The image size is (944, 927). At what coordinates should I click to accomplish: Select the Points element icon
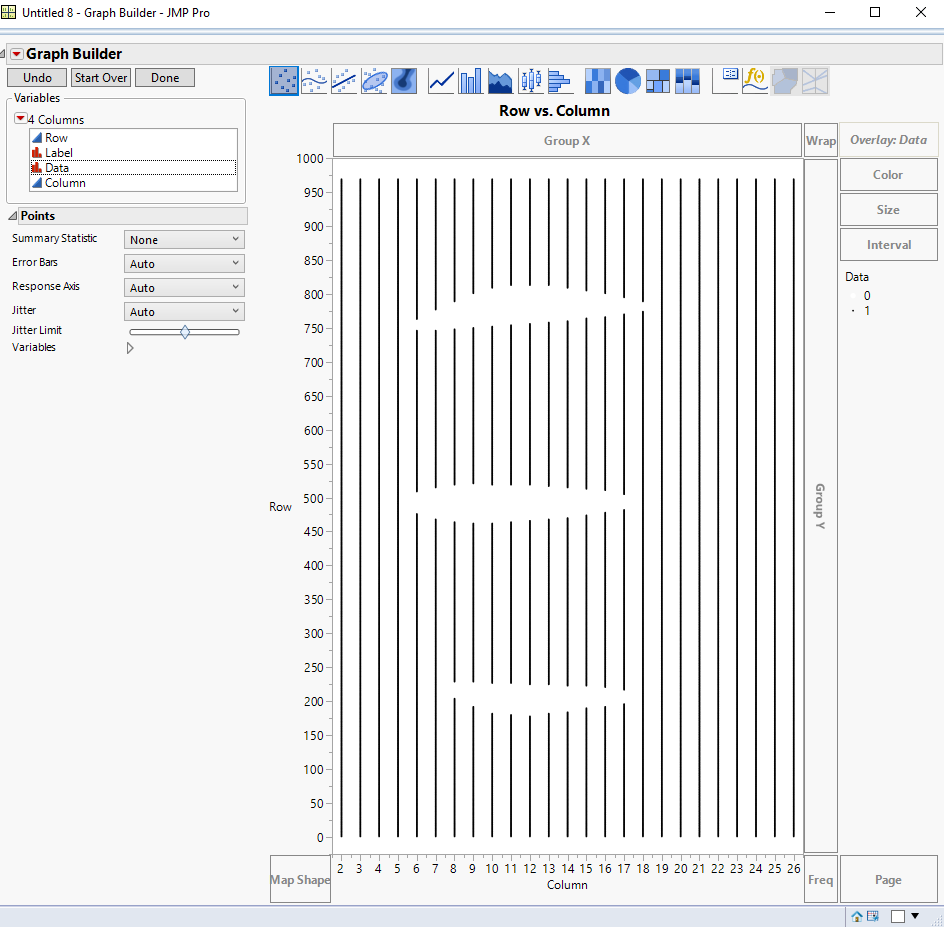[x=284, y=81]
